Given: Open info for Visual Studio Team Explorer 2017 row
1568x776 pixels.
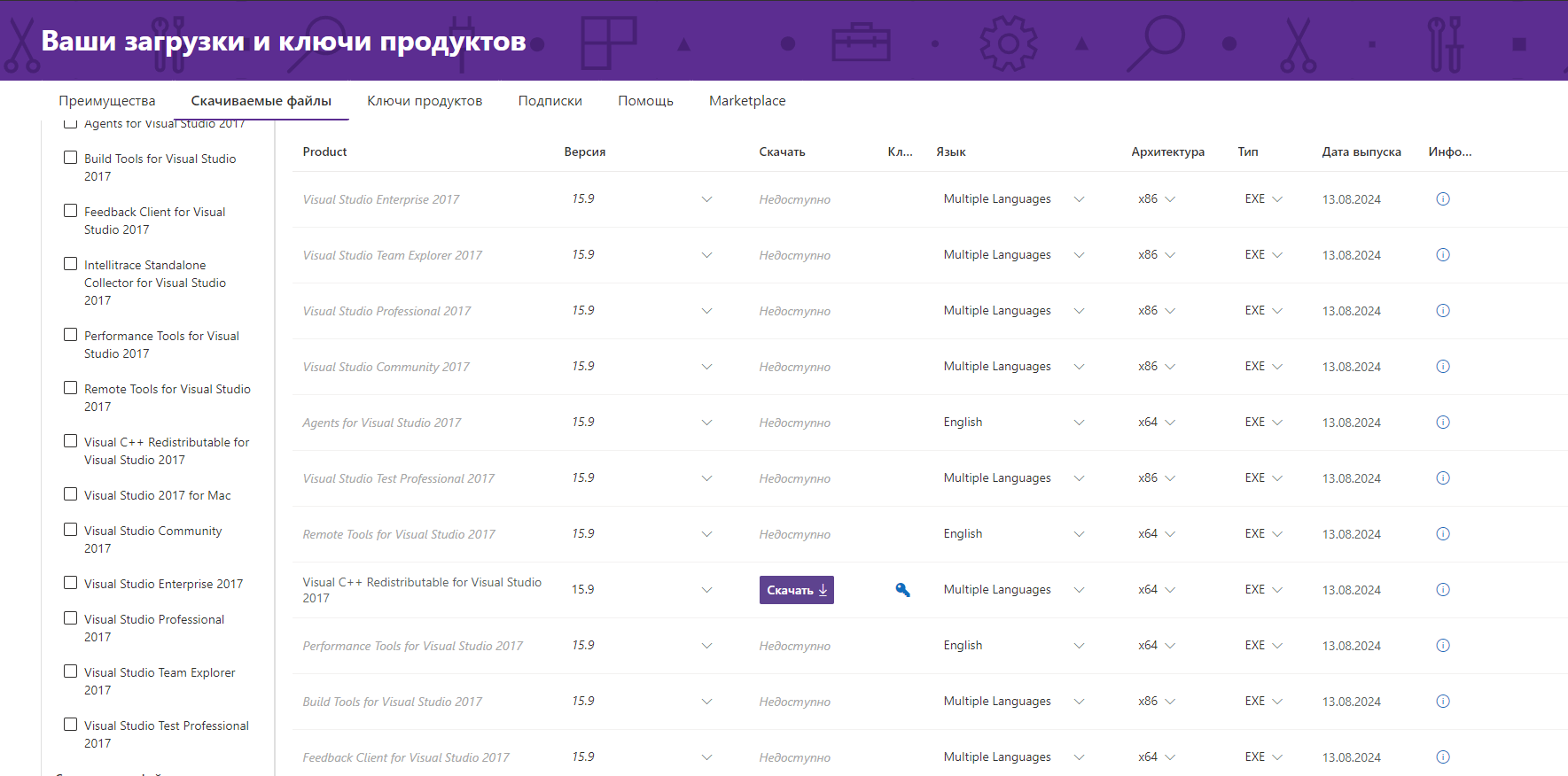Looking at the screenshot, I should pos(1442,255).
